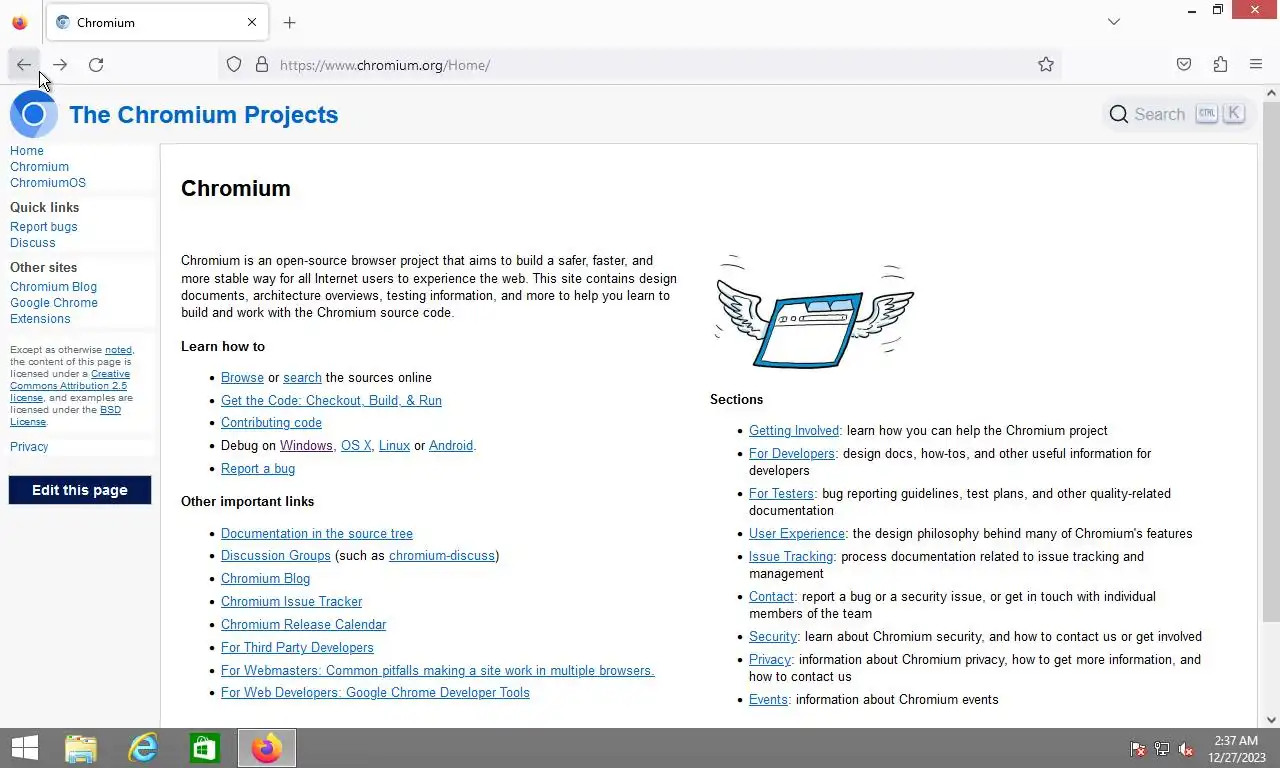This screenshot has width=1280, height=768.
Task: Bookmark this page with the star icon
Action: pos(1046,65)
